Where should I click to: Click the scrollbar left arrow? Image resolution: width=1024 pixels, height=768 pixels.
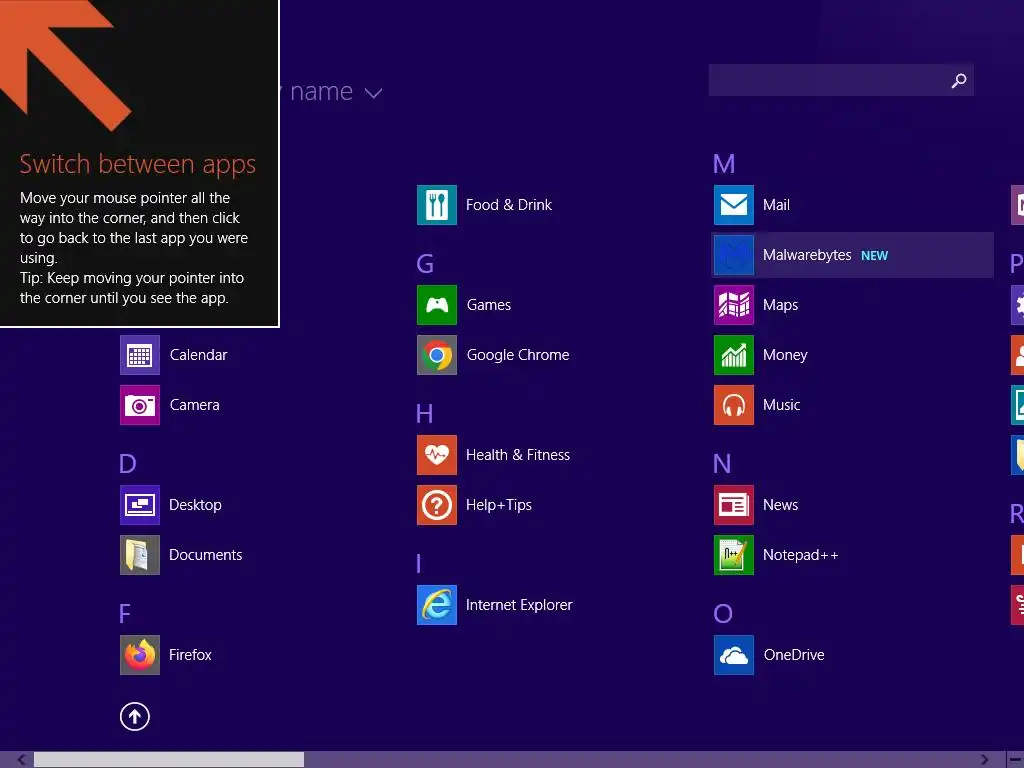point(21,760)
